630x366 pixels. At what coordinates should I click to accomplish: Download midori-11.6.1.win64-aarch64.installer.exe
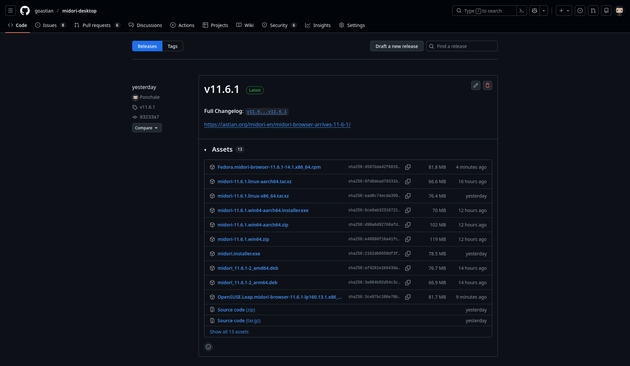coord(263,211)
